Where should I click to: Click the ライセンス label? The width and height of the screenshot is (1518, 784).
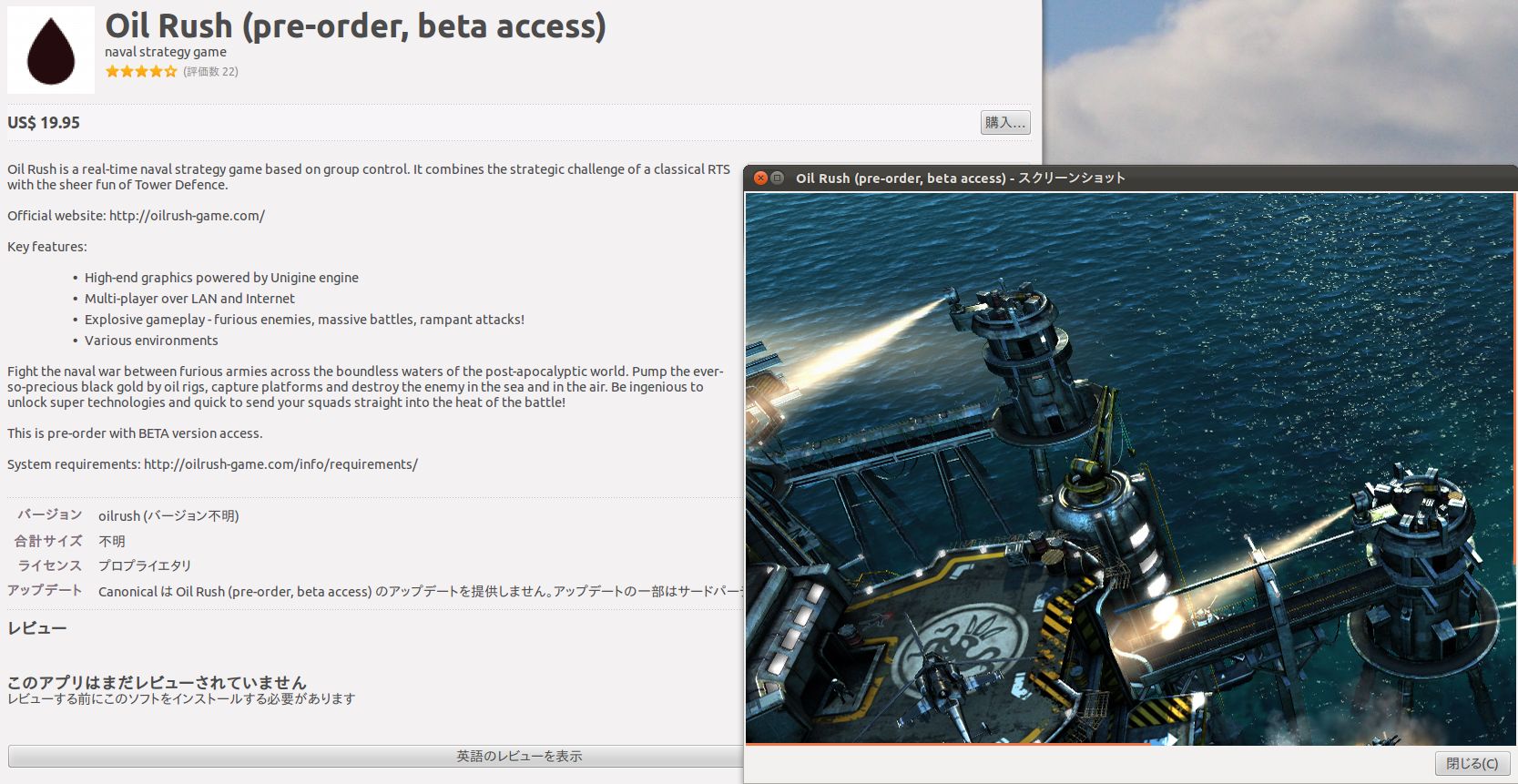[x=50, y=565]
